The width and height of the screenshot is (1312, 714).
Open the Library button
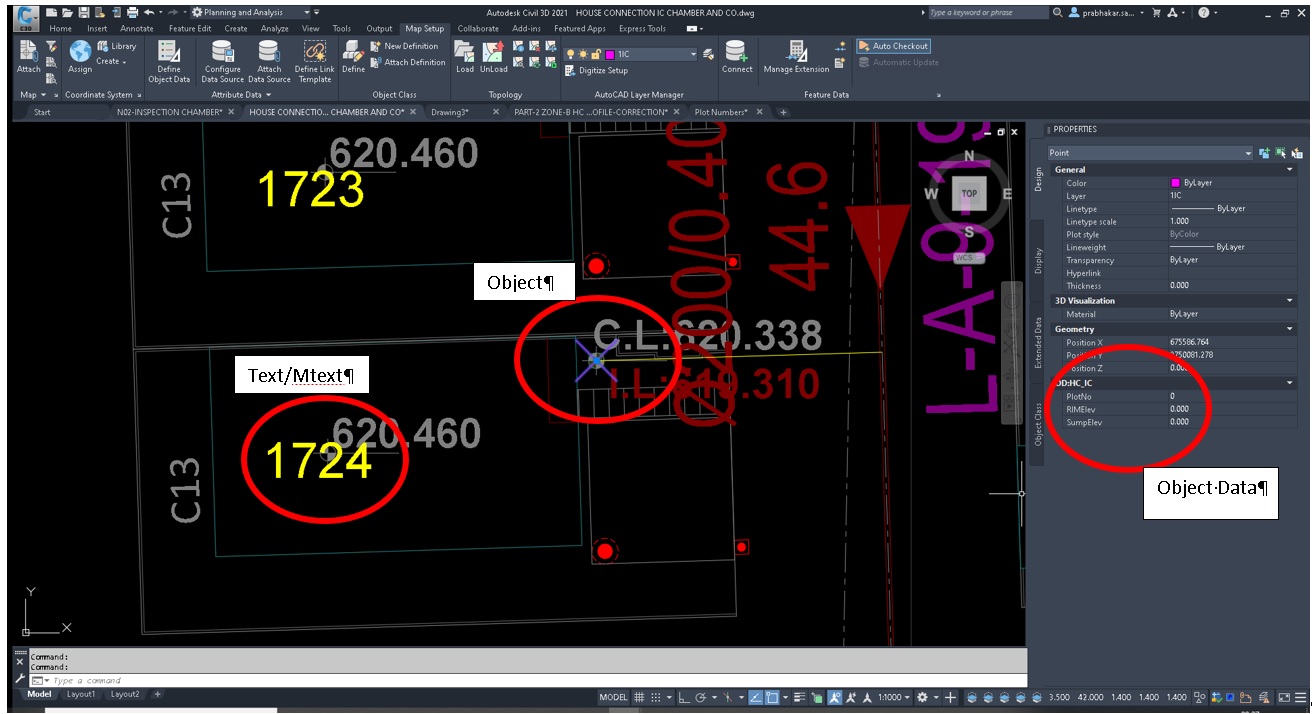tap(117, 46)
